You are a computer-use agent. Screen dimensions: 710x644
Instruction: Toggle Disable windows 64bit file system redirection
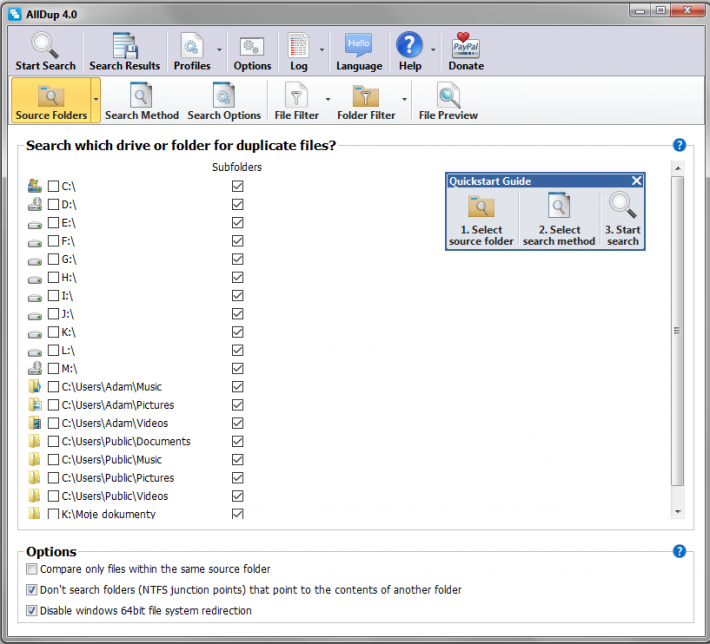[x=31, y=610]
